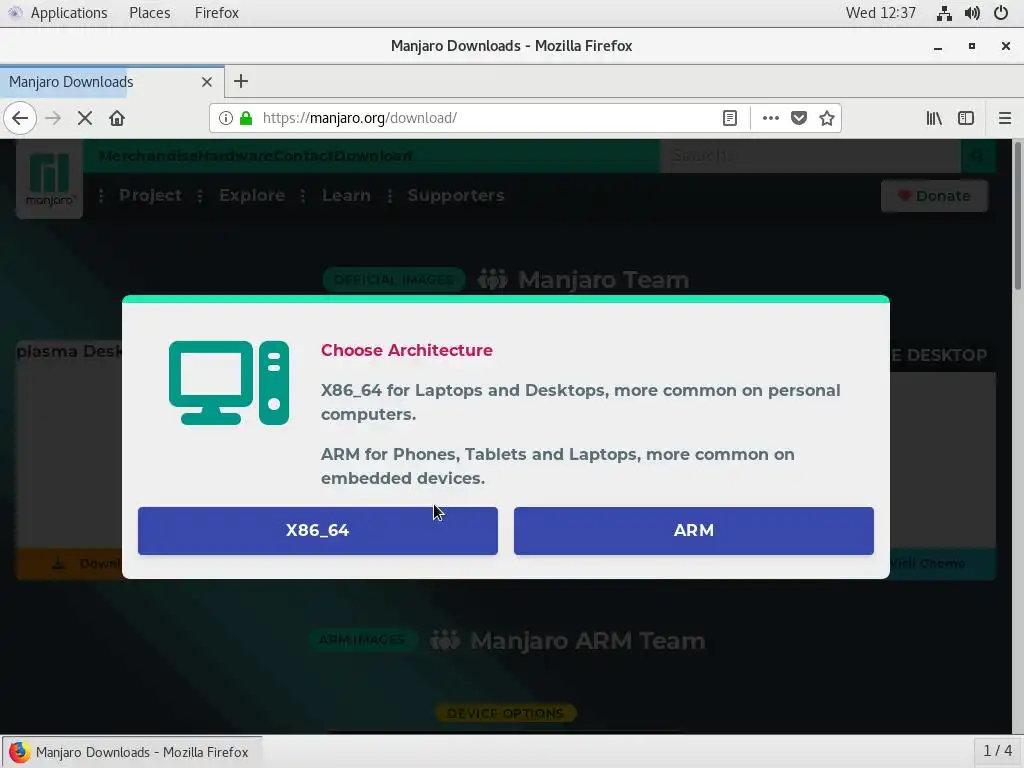
Task: Open the volume control icon
Action: click(972, 13)
